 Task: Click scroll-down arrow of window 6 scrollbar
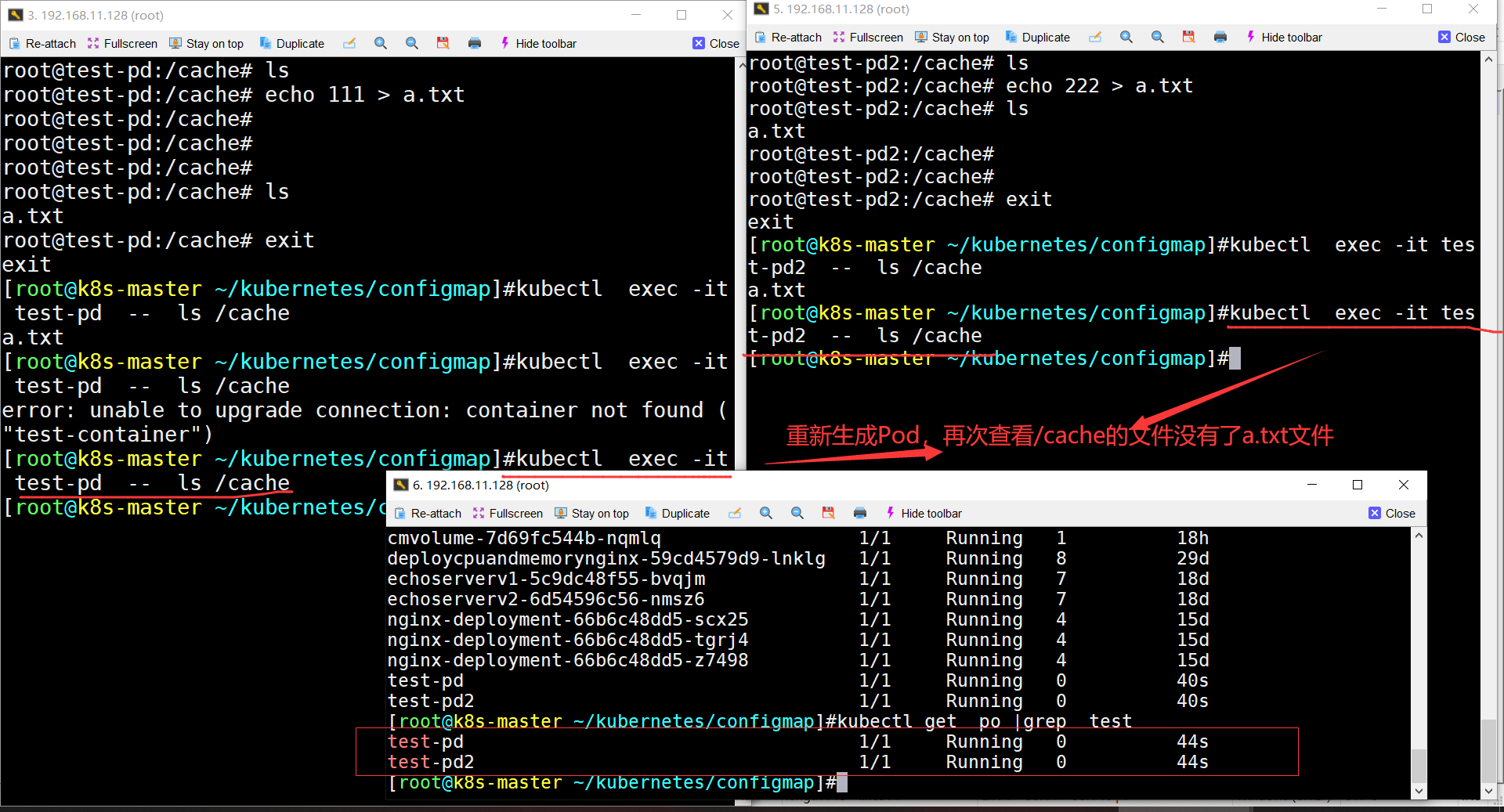pos(1418,791)
